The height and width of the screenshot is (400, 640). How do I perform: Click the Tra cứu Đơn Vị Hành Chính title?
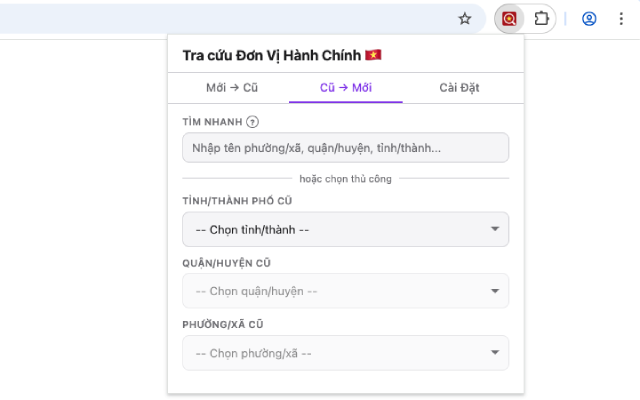(x=272, y=55)
